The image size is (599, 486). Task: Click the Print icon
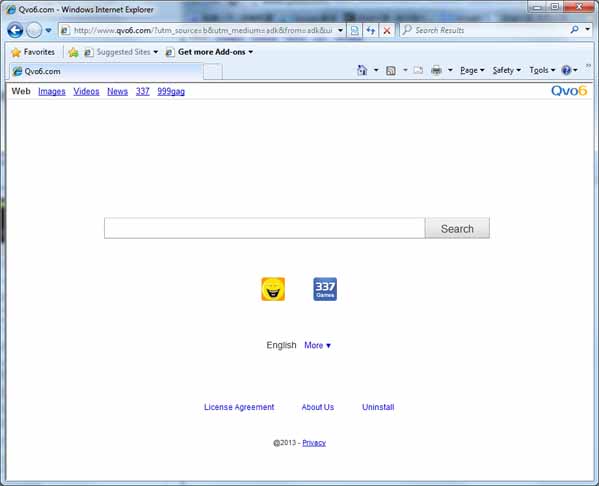point(436,70)
